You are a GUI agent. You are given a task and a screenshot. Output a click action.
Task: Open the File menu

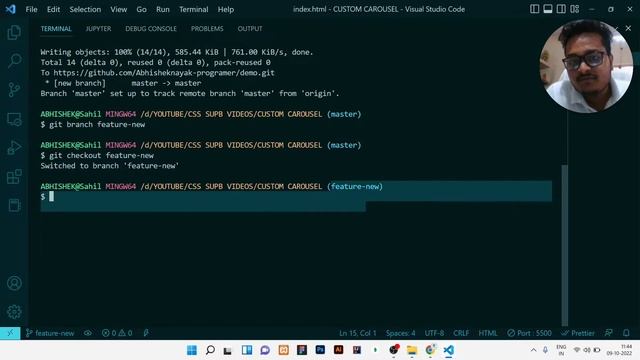tap(31, 9)
